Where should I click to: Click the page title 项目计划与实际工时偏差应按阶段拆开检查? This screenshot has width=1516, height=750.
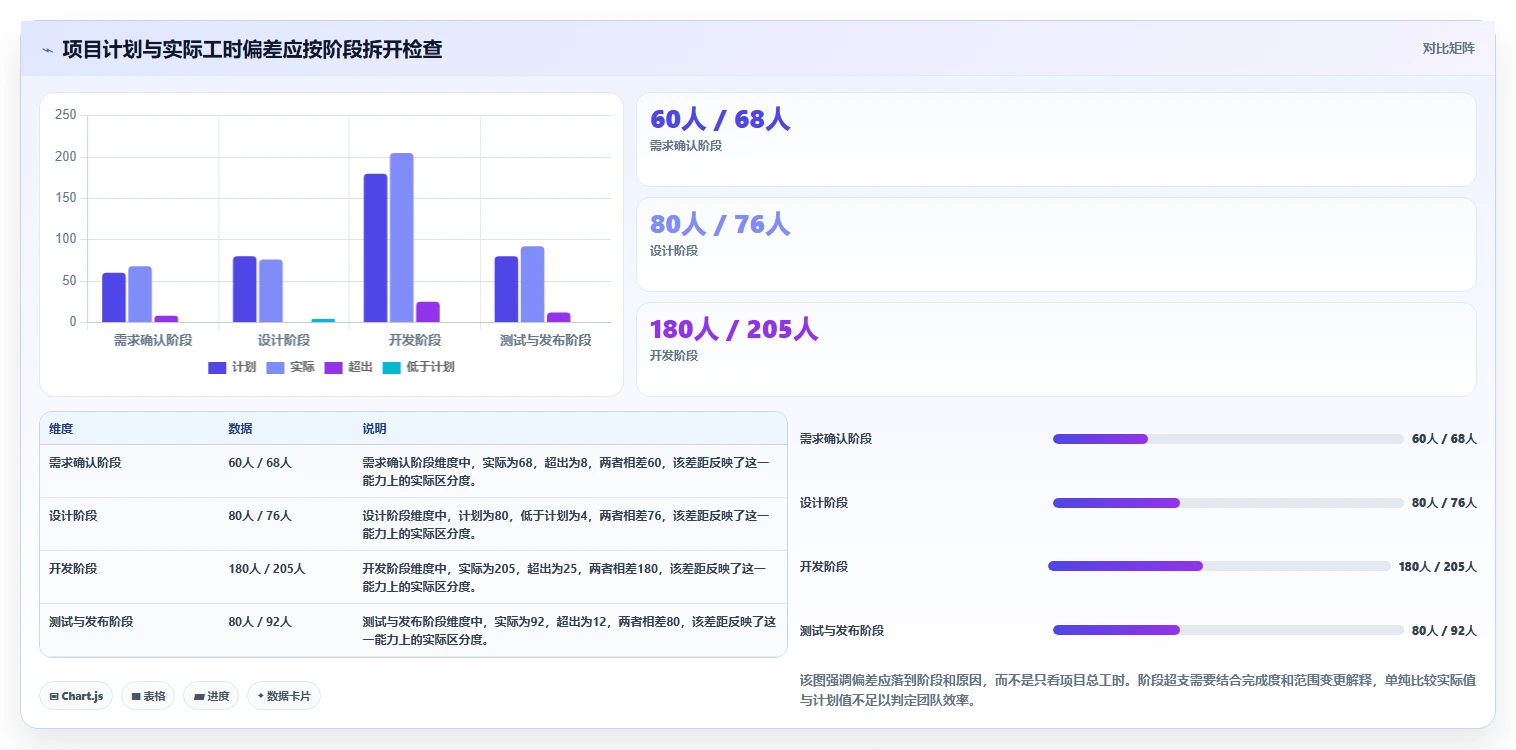coord(252,49)
